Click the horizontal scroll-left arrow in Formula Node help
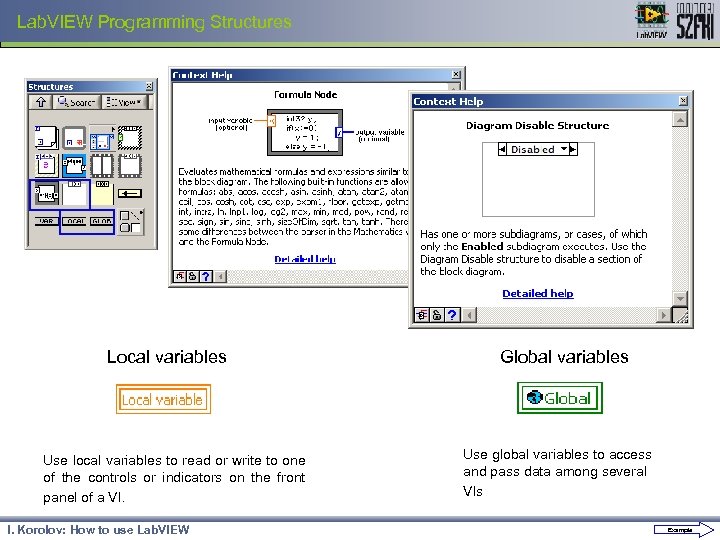This screenshot has height=540, width=720. click(x=220, y=276)
